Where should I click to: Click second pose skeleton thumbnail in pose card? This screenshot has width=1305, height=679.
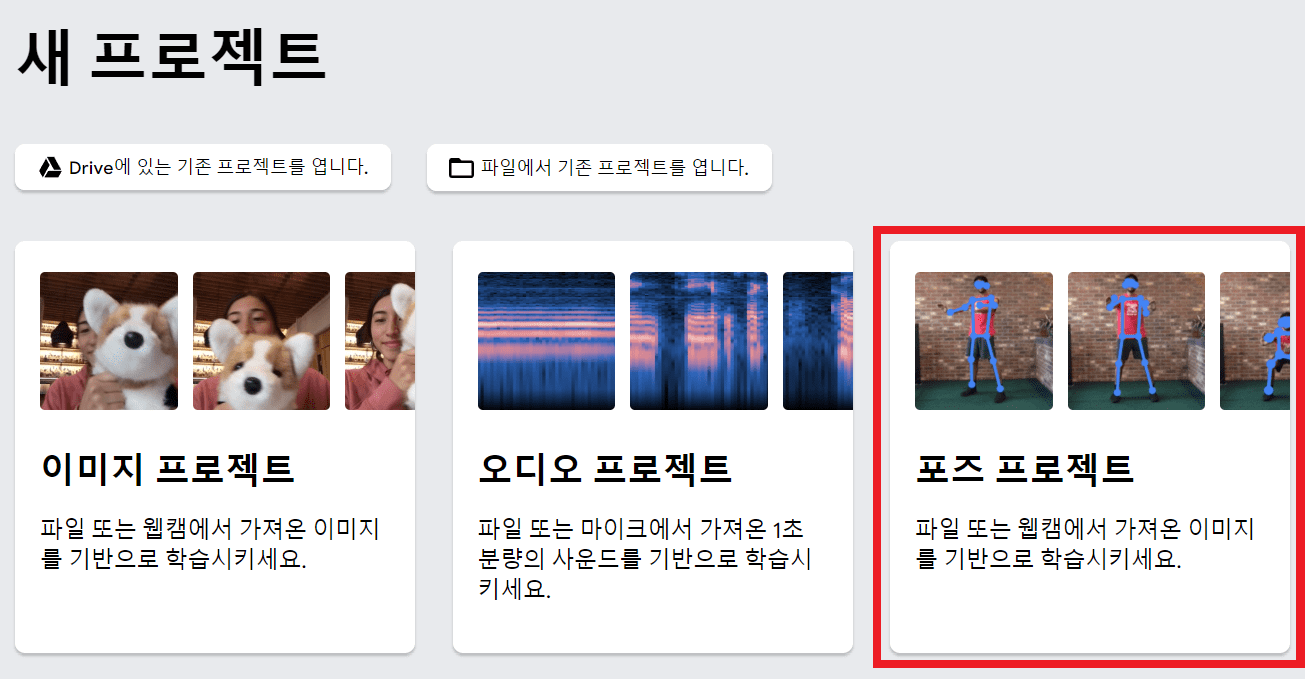click(1136, 341)
